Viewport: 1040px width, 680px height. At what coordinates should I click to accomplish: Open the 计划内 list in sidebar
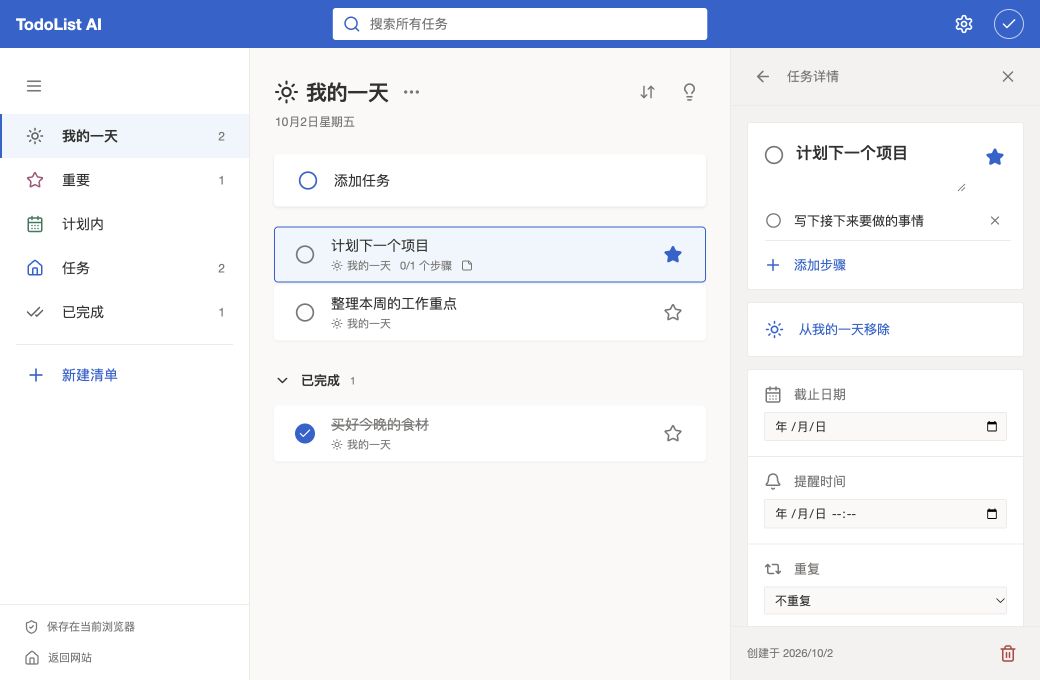(x=125, y=224)
